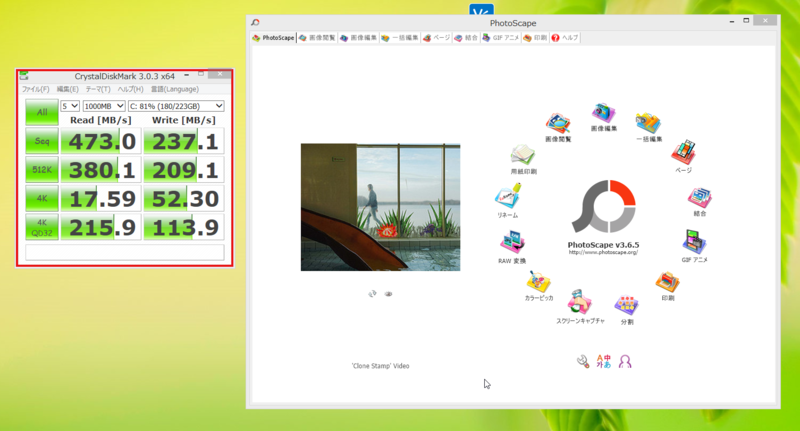
Task: Switch to the 画像編集 tab
Action: 358,38
